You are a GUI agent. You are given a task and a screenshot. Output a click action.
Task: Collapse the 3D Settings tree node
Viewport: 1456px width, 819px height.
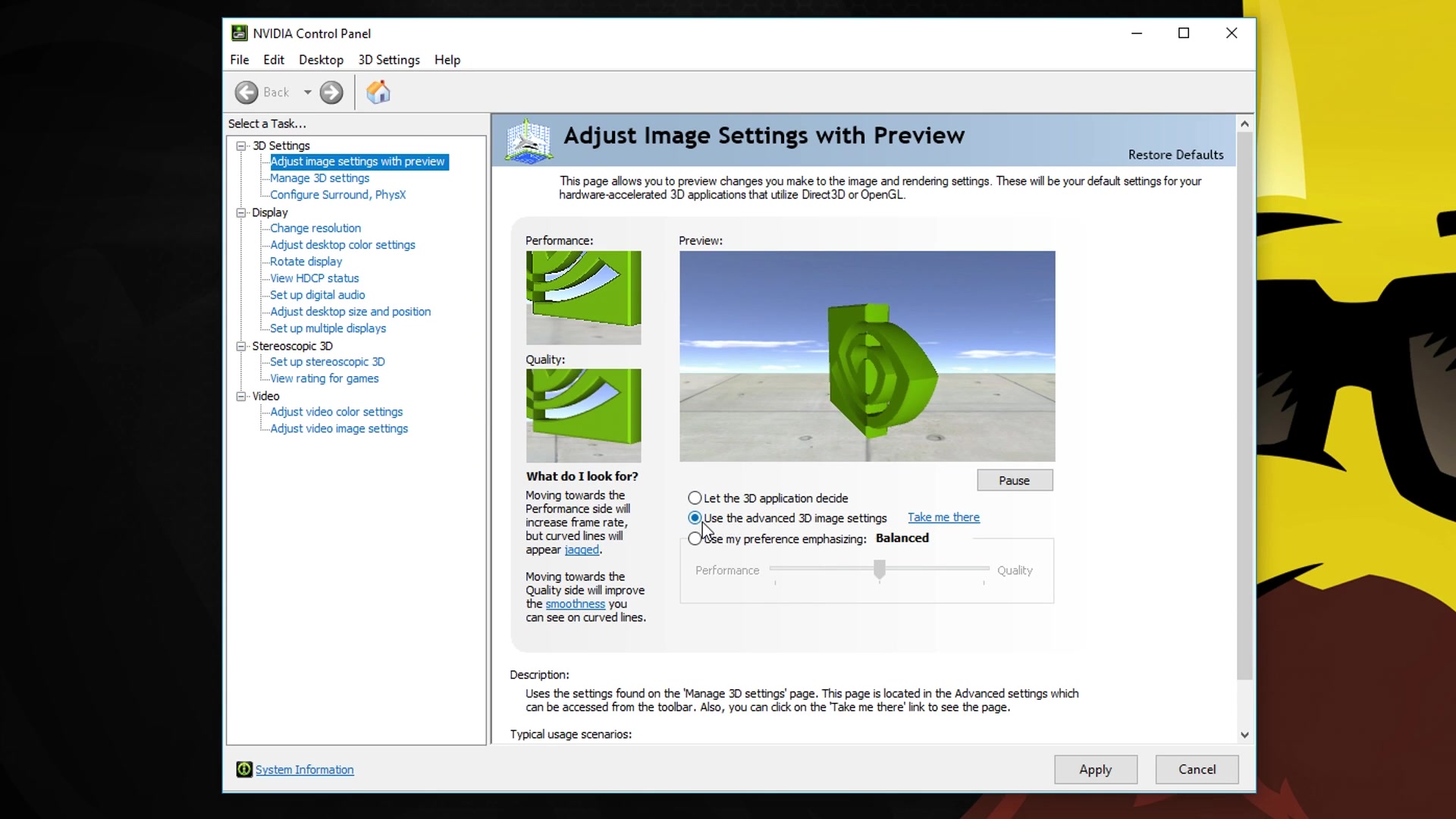241,146
